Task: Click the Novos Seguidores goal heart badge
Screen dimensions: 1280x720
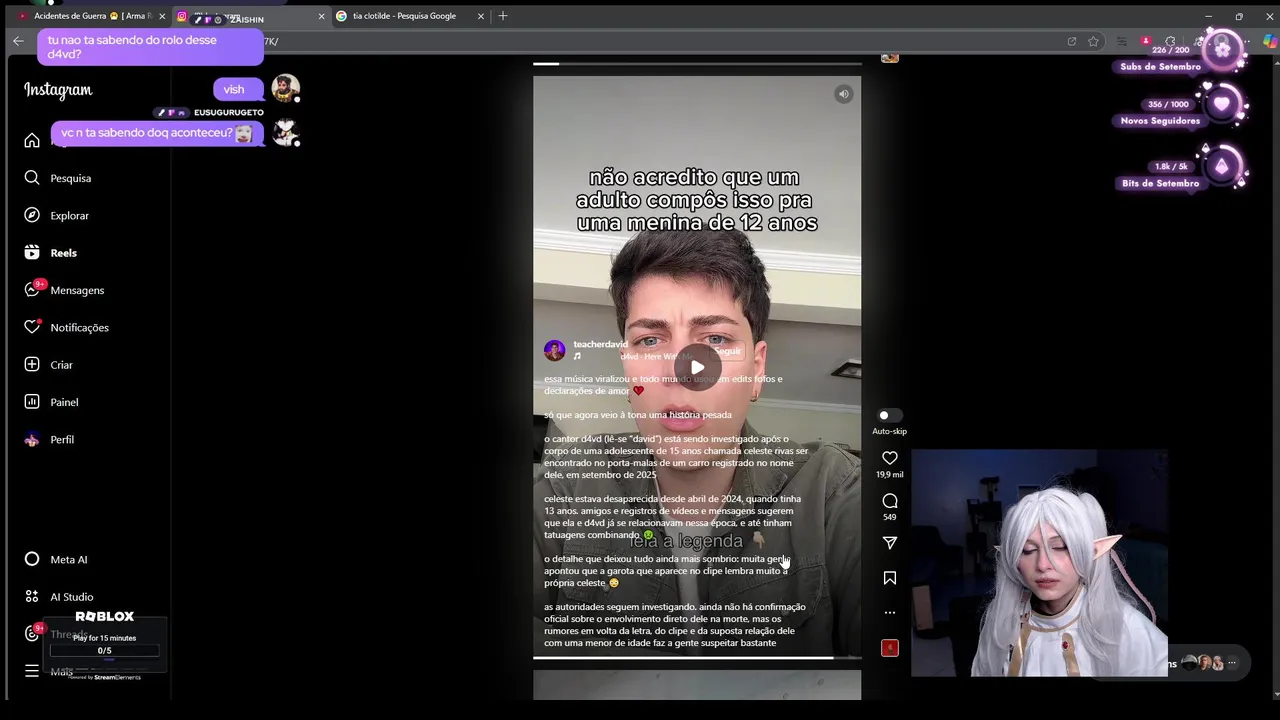Action: [1222, 104]
